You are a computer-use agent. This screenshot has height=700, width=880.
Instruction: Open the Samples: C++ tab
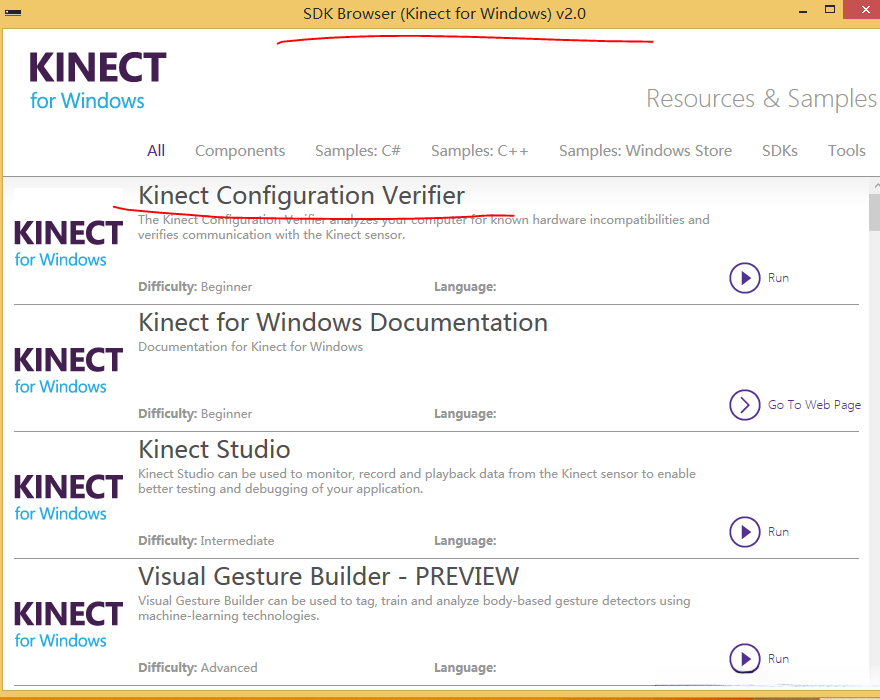(x=479, y=150)
